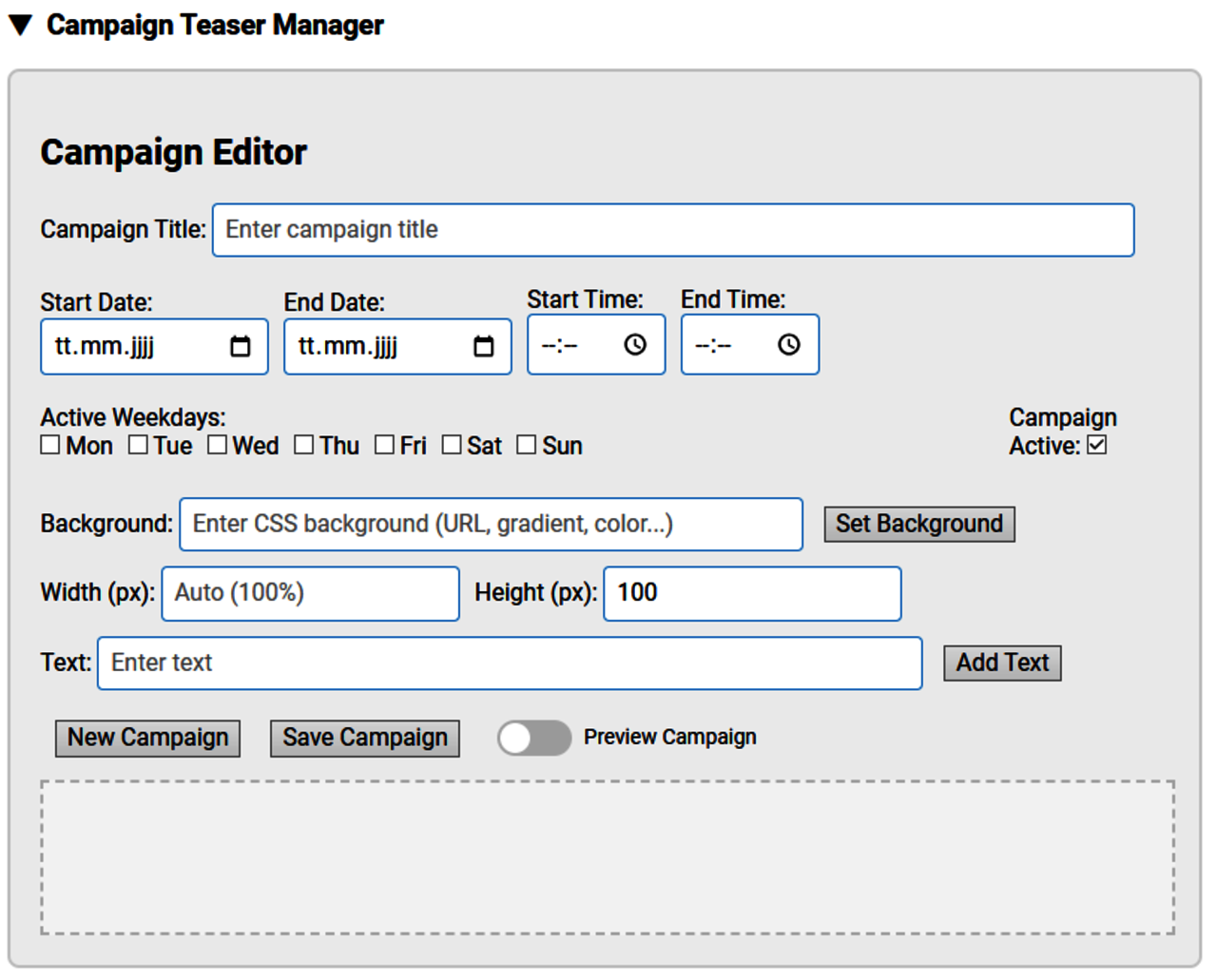Click the Save Campaign button
The height and width of the screenshot is (980, 1217).
click(x=364, y=739)
